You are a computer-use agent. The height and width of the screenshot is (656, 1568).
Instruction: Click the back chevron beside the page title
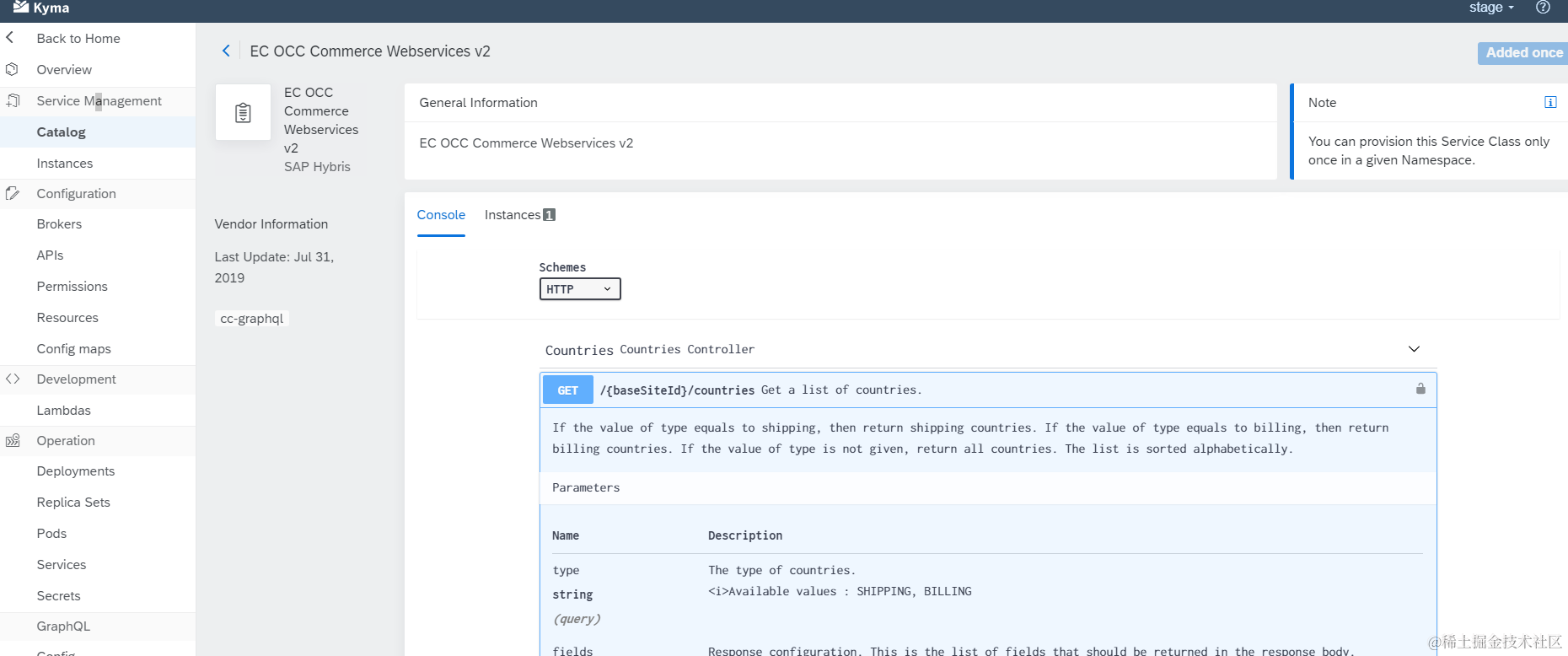226,51
